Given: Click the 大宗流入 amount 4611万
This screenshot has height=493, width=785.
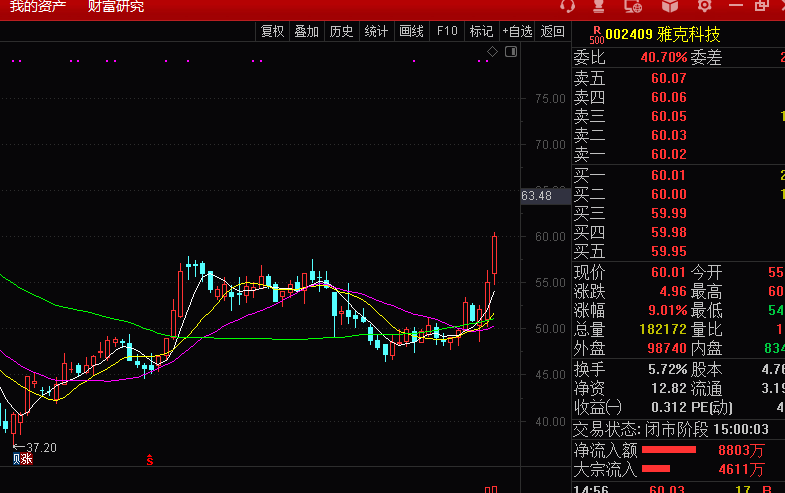Looking at the screenshot, I should coord(741,469).
